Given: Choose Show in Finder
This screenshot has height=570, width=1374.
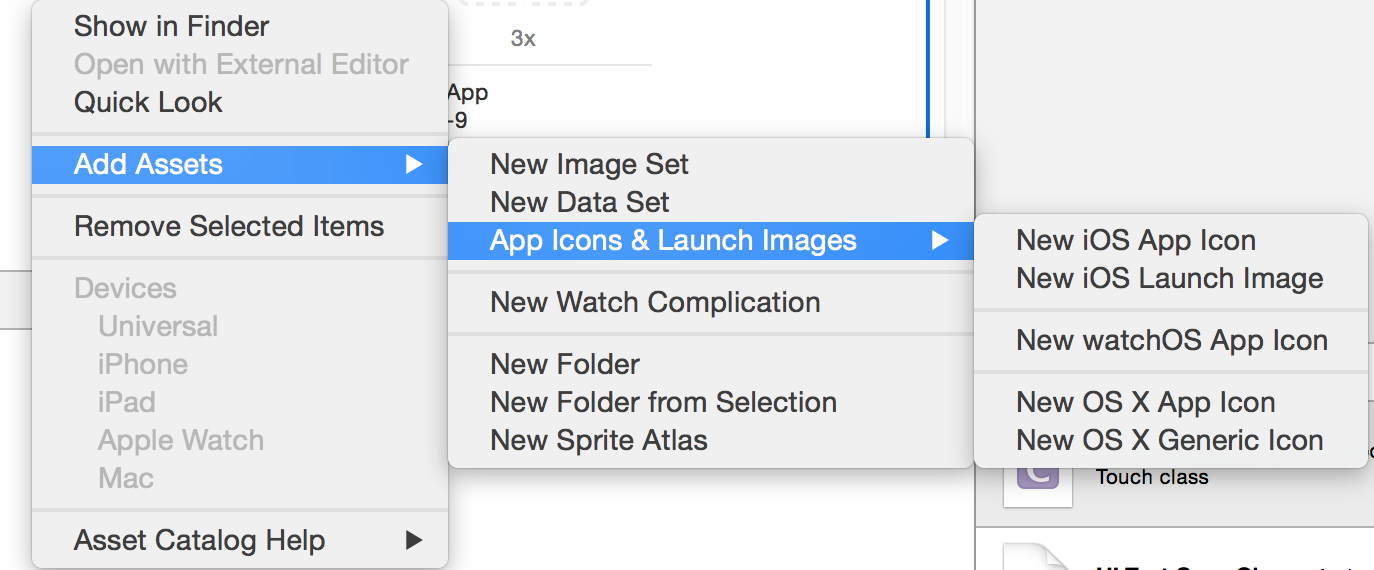Looking at the screenshot, I should click(x=172, y=26).
